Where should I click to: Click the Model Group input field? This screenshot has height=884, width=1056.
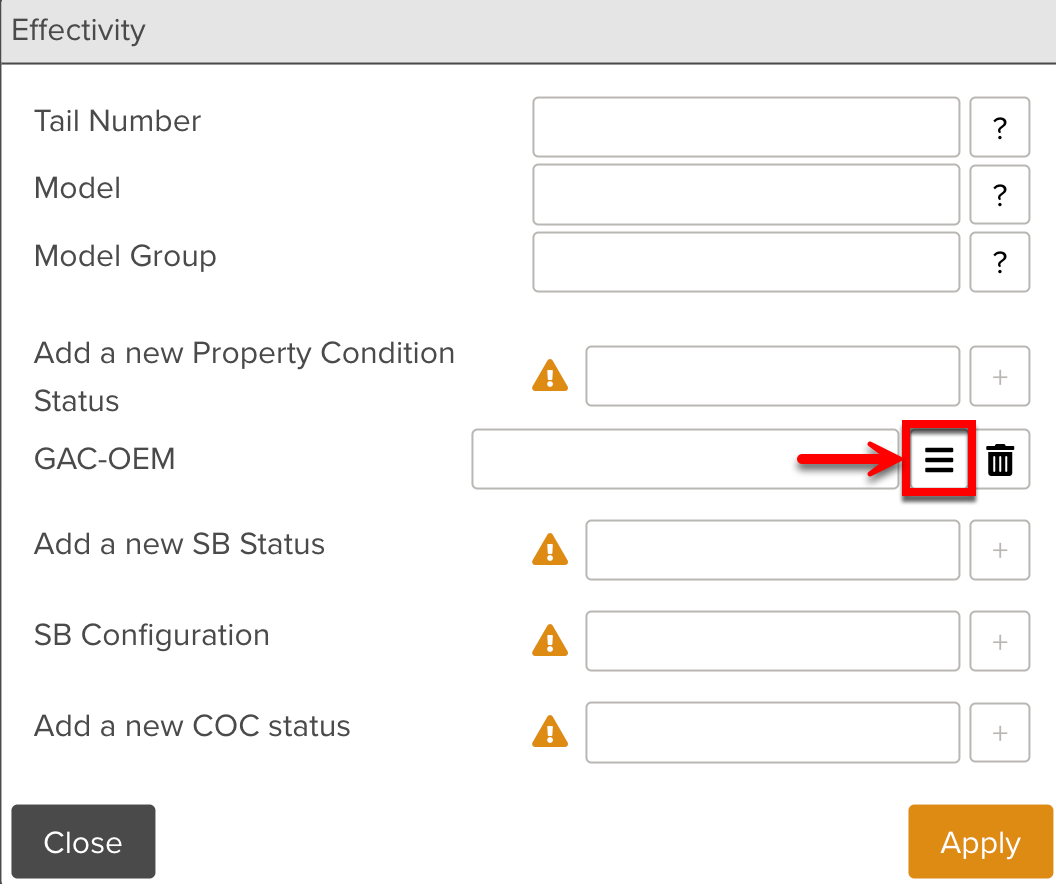click(x=746, y=262)
